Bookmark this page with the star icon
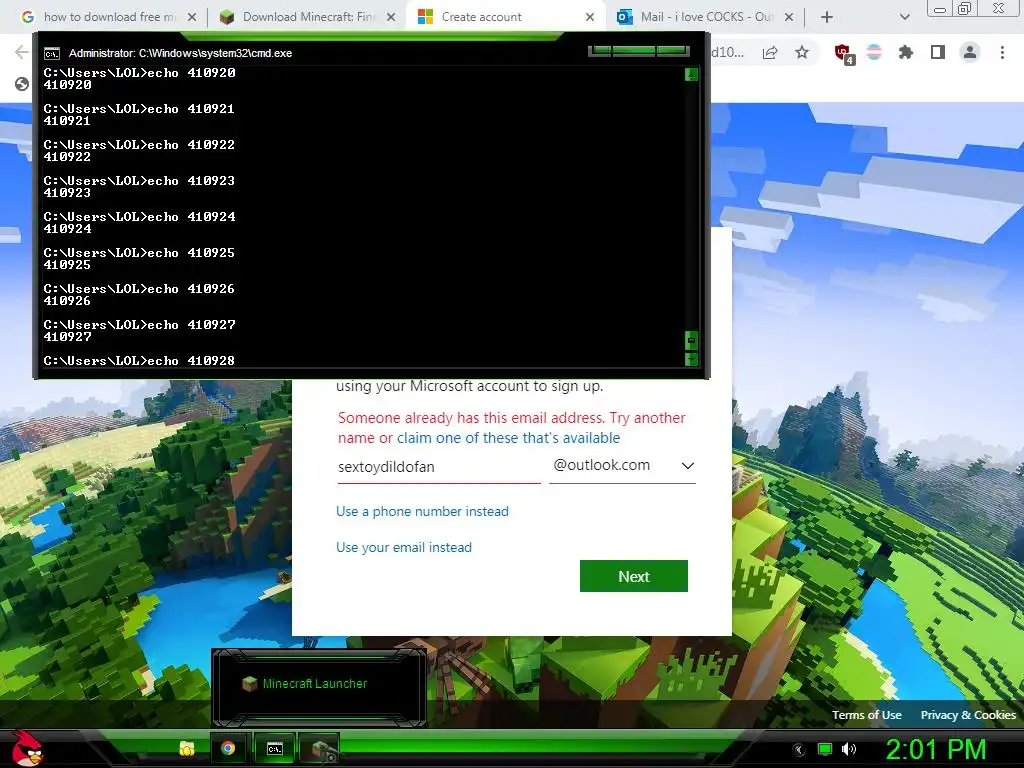Image resolution: width=1024 pixels, height=768 pixels. tap(802, 52)
